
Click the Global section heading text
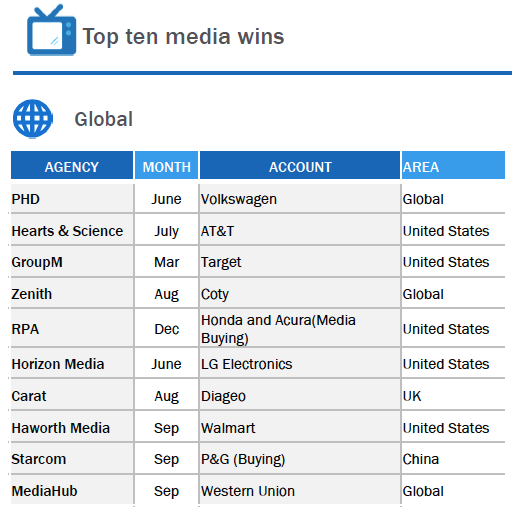tap(104, 119)
